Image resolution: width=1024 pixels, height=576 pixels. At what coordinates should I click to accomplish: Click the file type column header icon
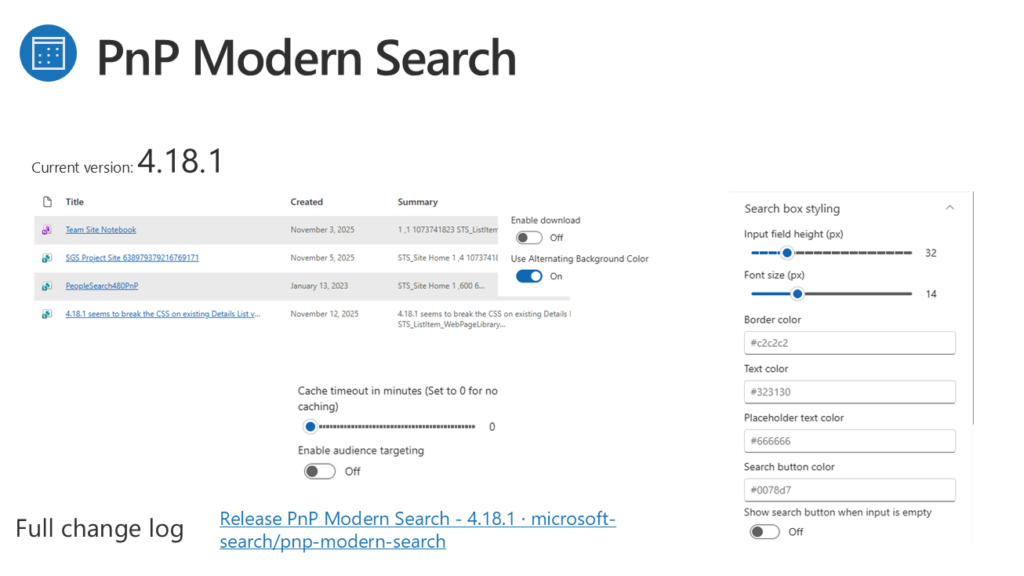(x=47, y=202)
